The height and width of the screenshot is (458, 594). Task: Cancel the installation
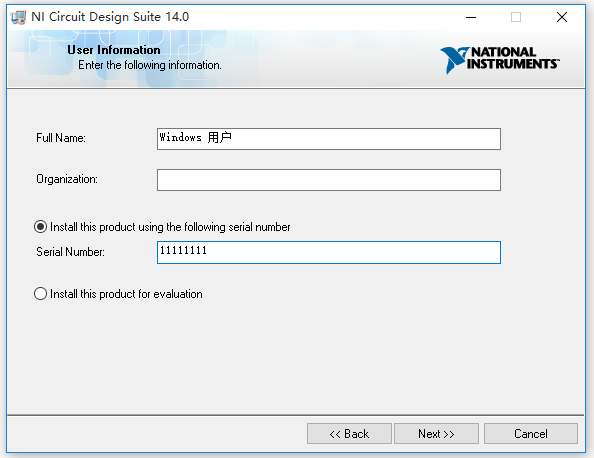531,433
